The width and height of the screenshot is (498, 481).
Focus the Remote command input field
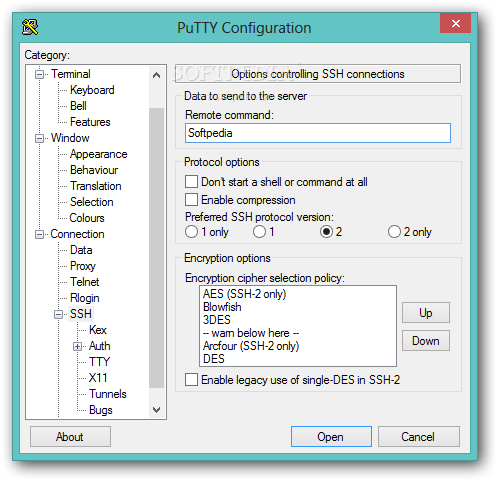tap(318, 133)
